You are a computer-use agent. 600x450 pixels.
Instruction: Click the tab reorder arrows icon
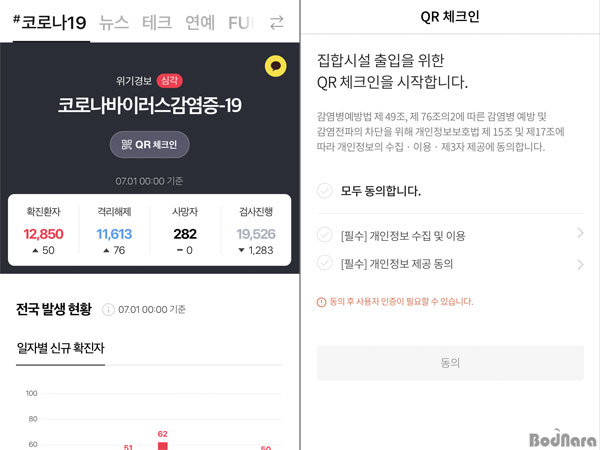coord(277,23)
